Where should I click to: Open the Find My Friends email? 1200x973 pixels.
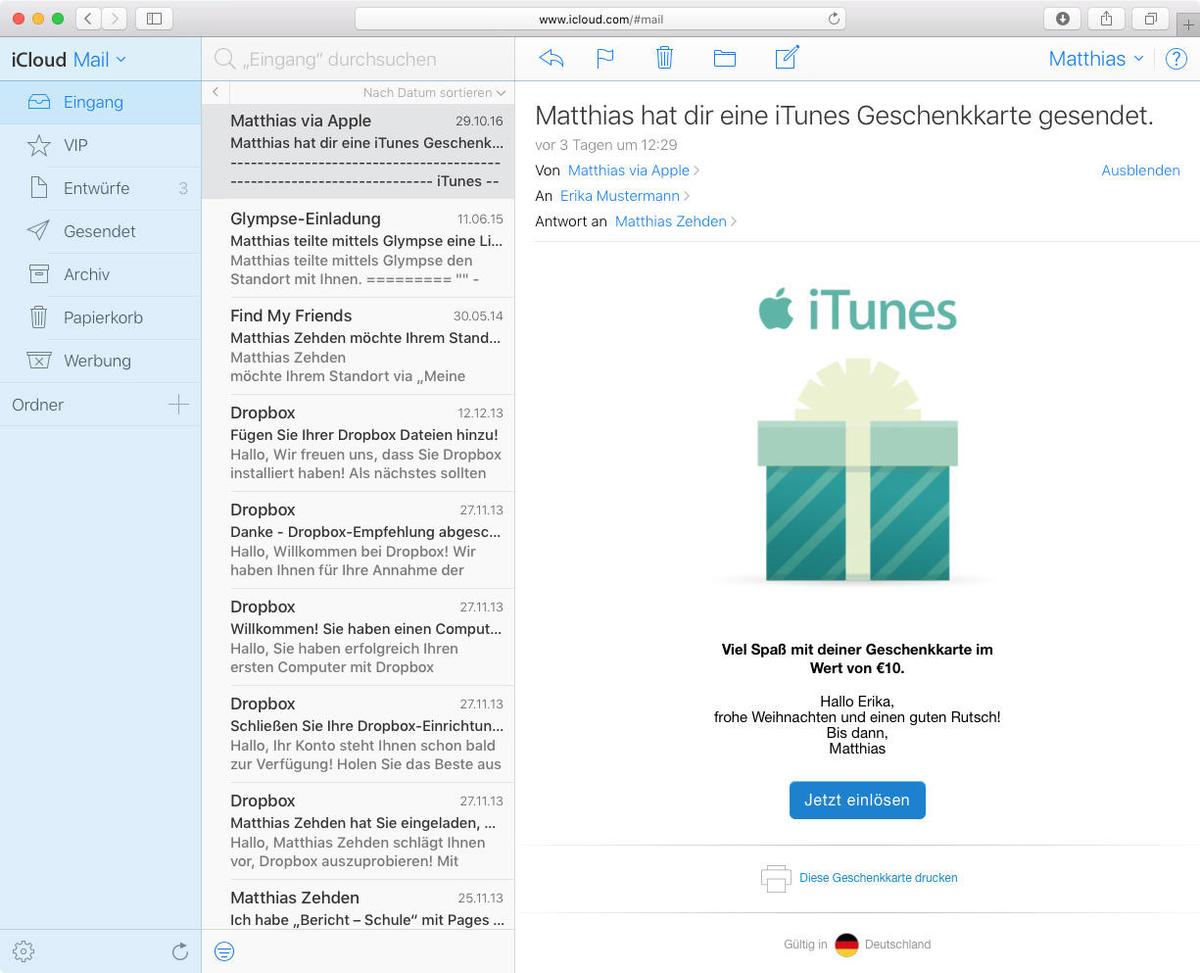[x=358, y=345]
